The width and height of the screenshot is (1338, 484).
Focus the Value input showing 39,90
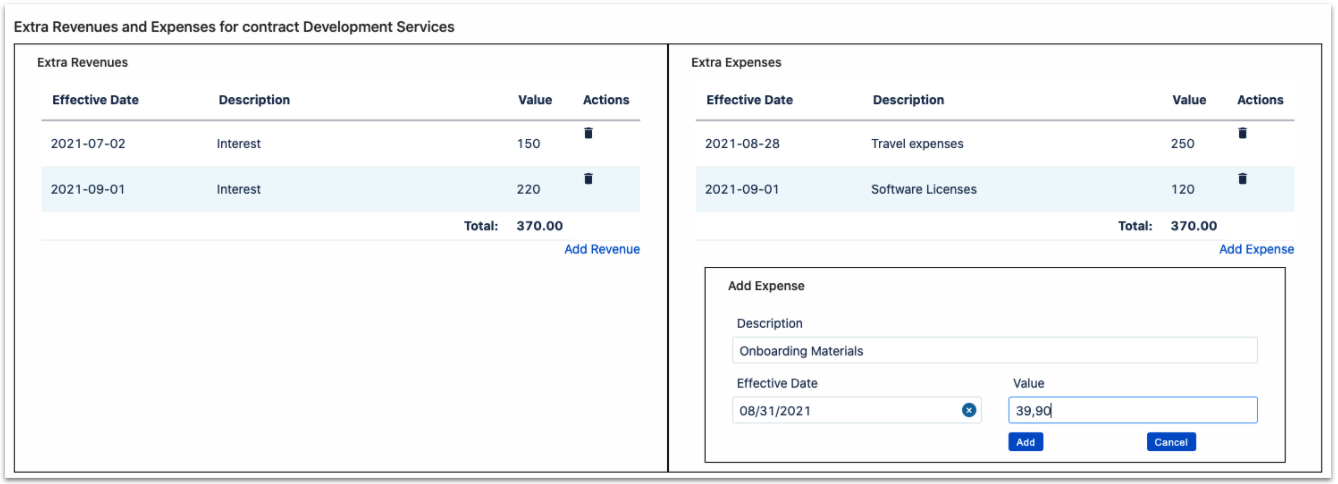point(1132,410)
